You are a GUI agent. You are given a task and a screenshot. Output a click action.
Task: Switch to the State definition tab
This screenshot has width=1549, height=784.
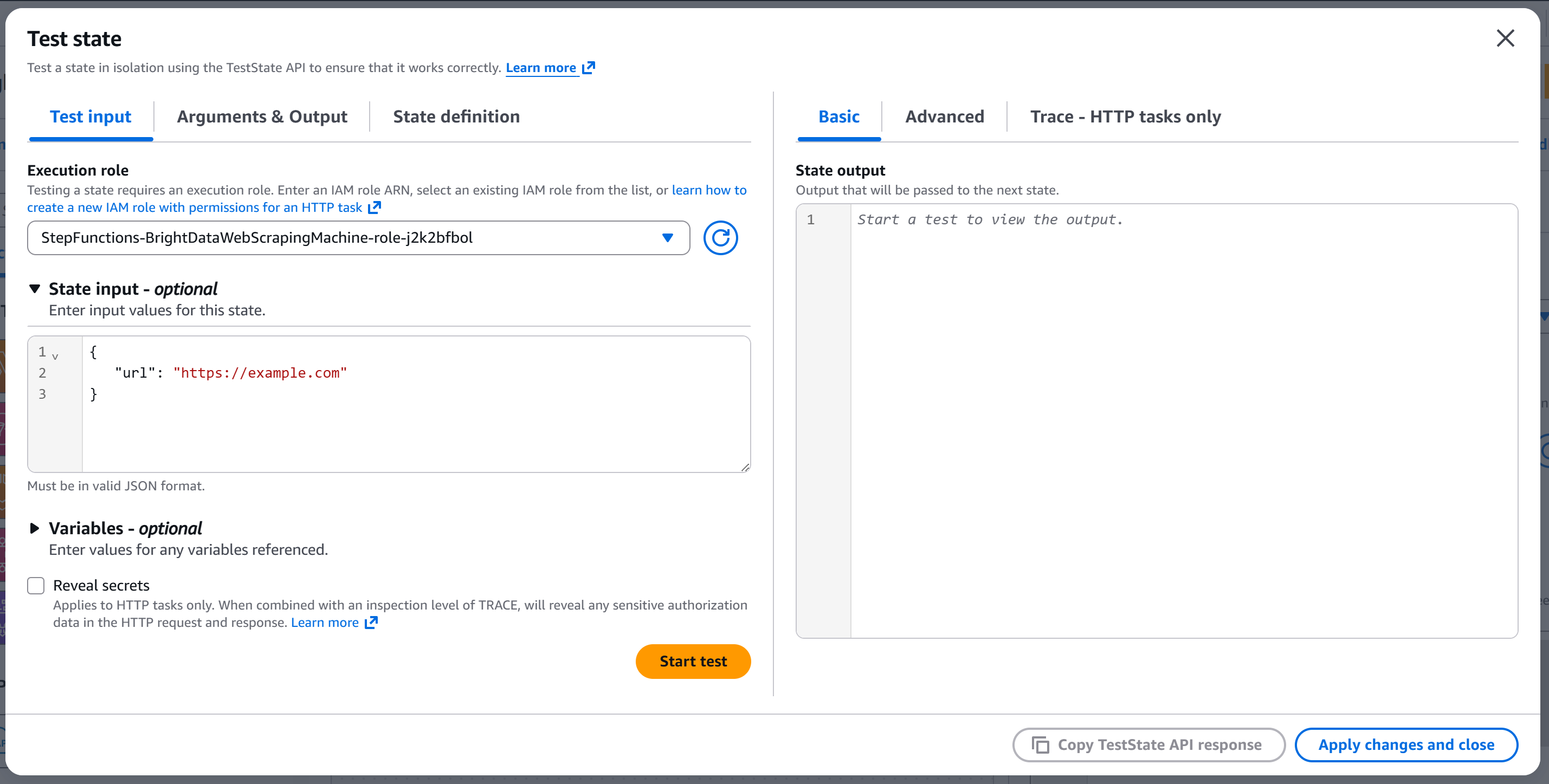[x=456, y=116]
